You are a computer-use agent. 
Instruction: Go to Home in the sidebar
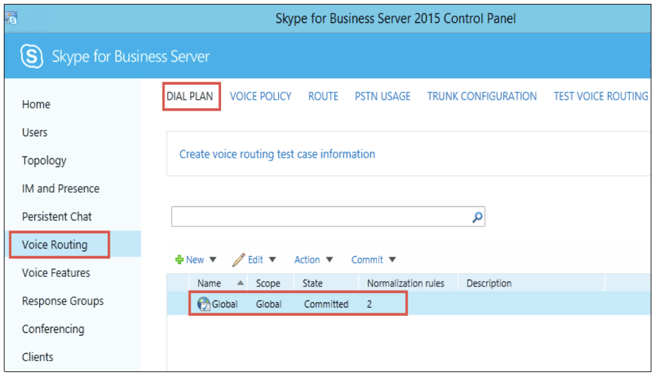coord(36,104)
